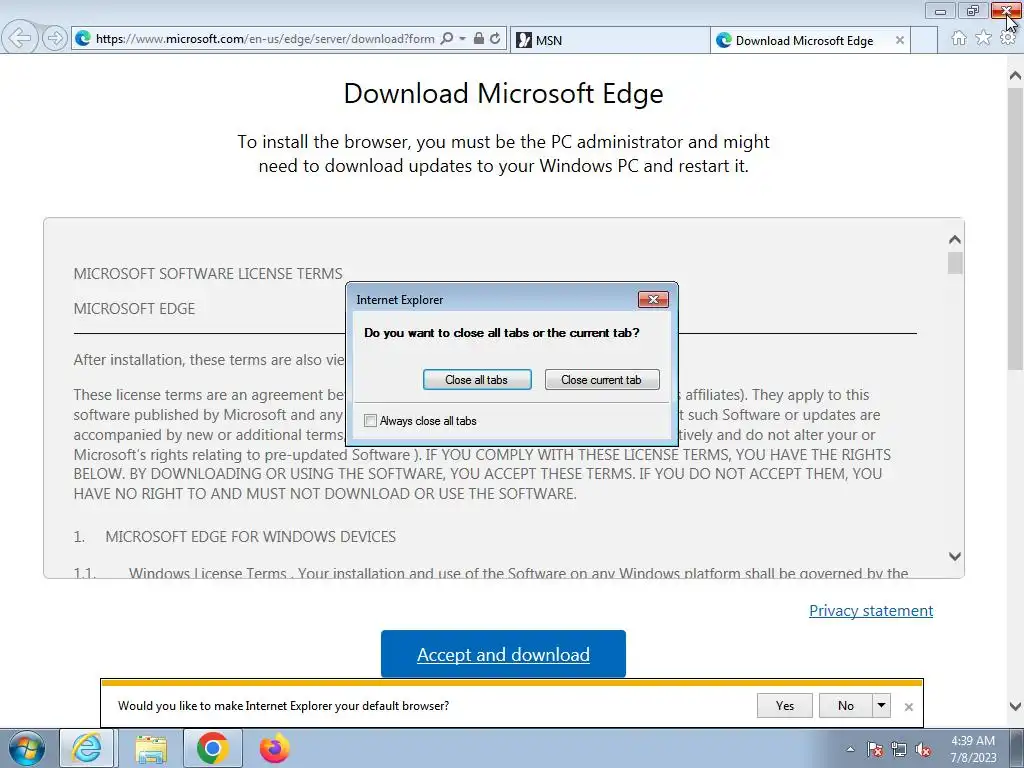Launch Google Chrome from the taskbar
1024x768 pixels.
(x=212, y=748)
